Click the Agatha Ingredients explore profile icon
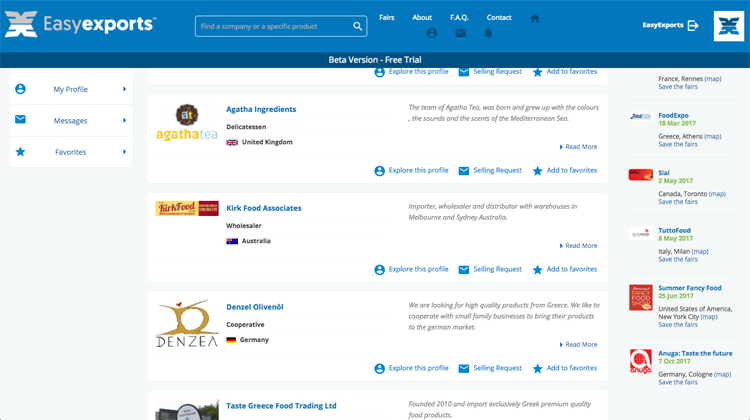This screenshot has width=750, height=420. point(379,171)
